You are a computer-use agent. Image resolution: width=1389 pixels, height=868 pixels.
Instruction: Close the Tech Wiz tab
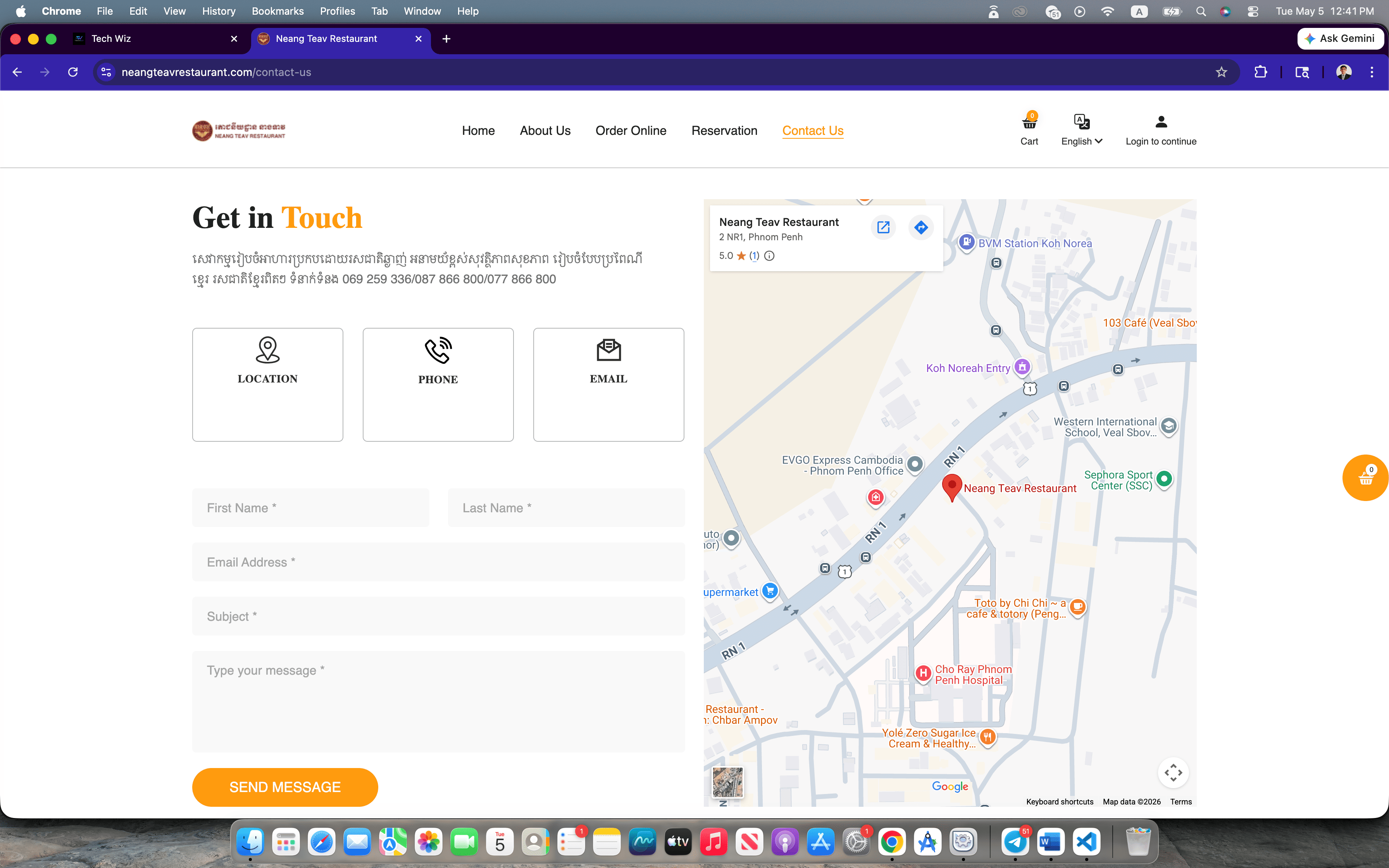pyautogui.click(x=234, y=38)
